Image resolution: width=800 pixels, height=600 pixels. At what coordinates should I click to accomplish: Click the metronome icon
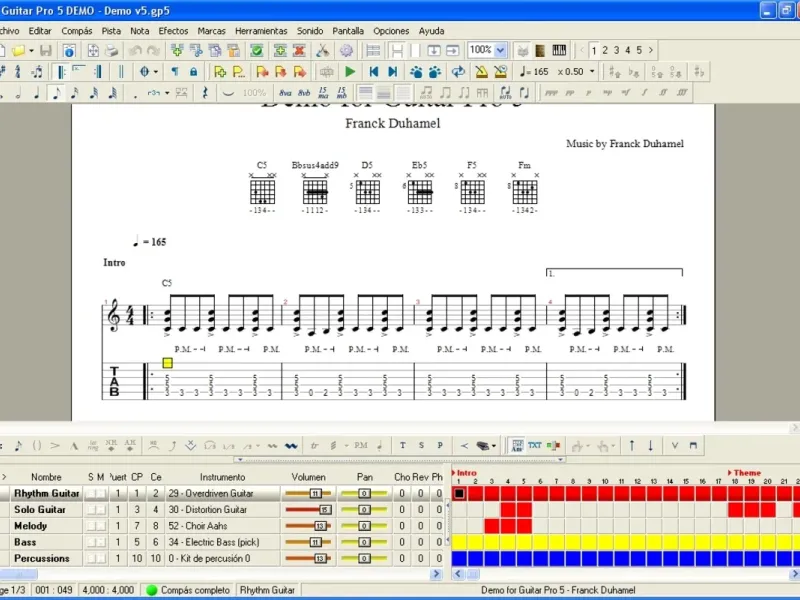481,72
